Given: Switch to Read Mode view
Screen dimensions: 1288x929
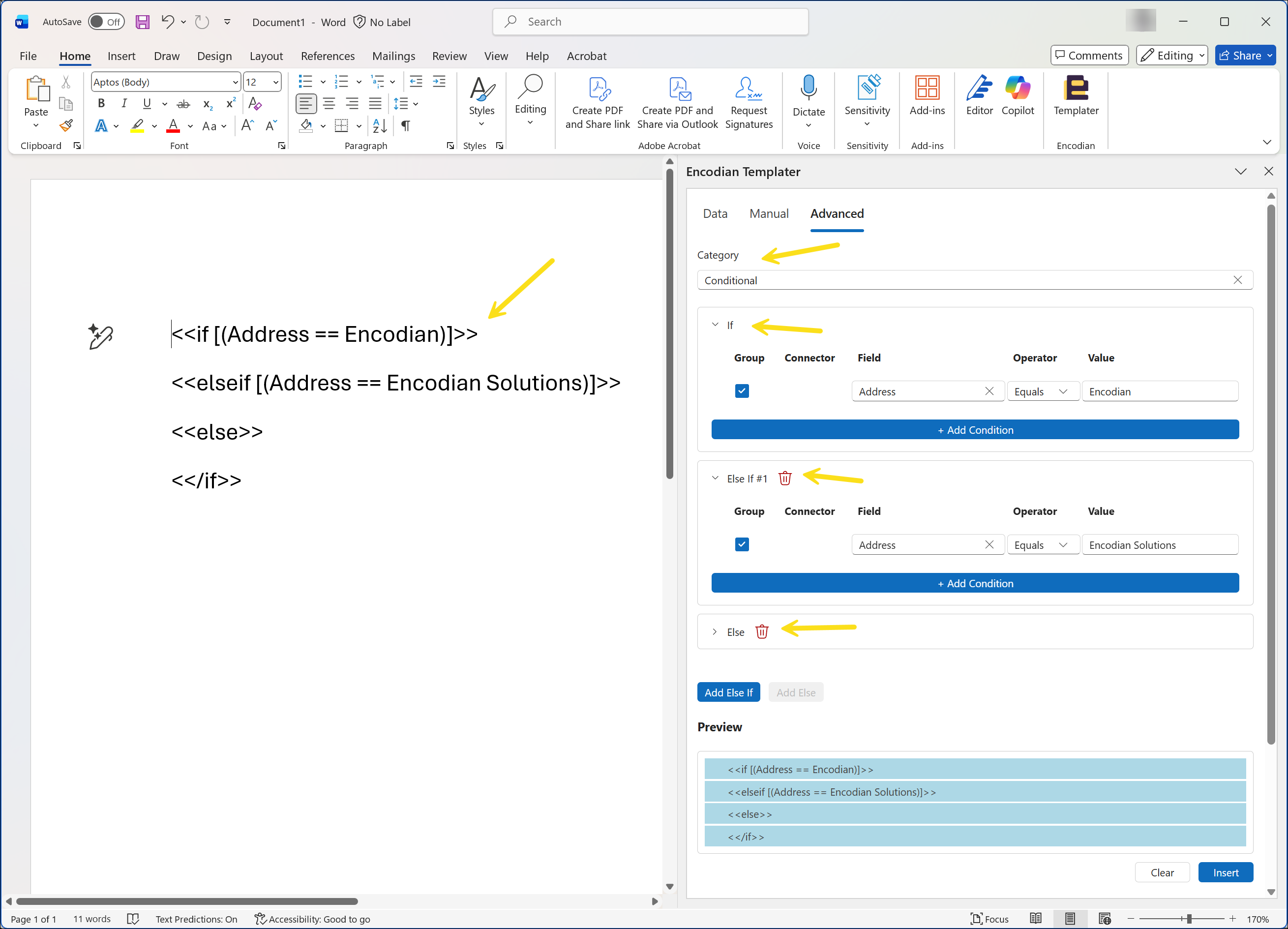Looking at the screenshot, I should click(1036, 919).
